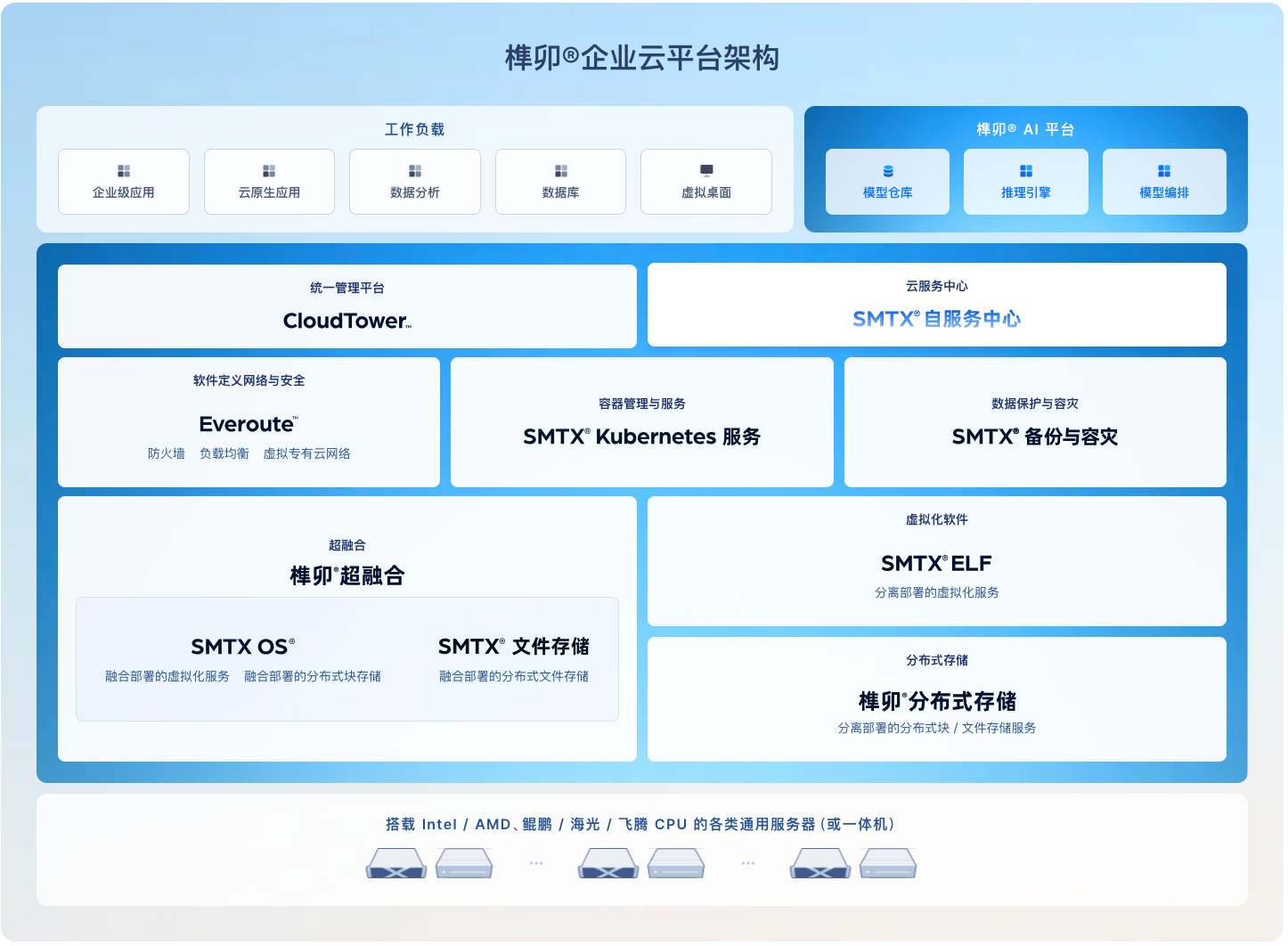Select SMTX 文件存储 in the hyperconverged panel
The image size is (1288, 946).
pyautogui.click(x=513, y=647)
